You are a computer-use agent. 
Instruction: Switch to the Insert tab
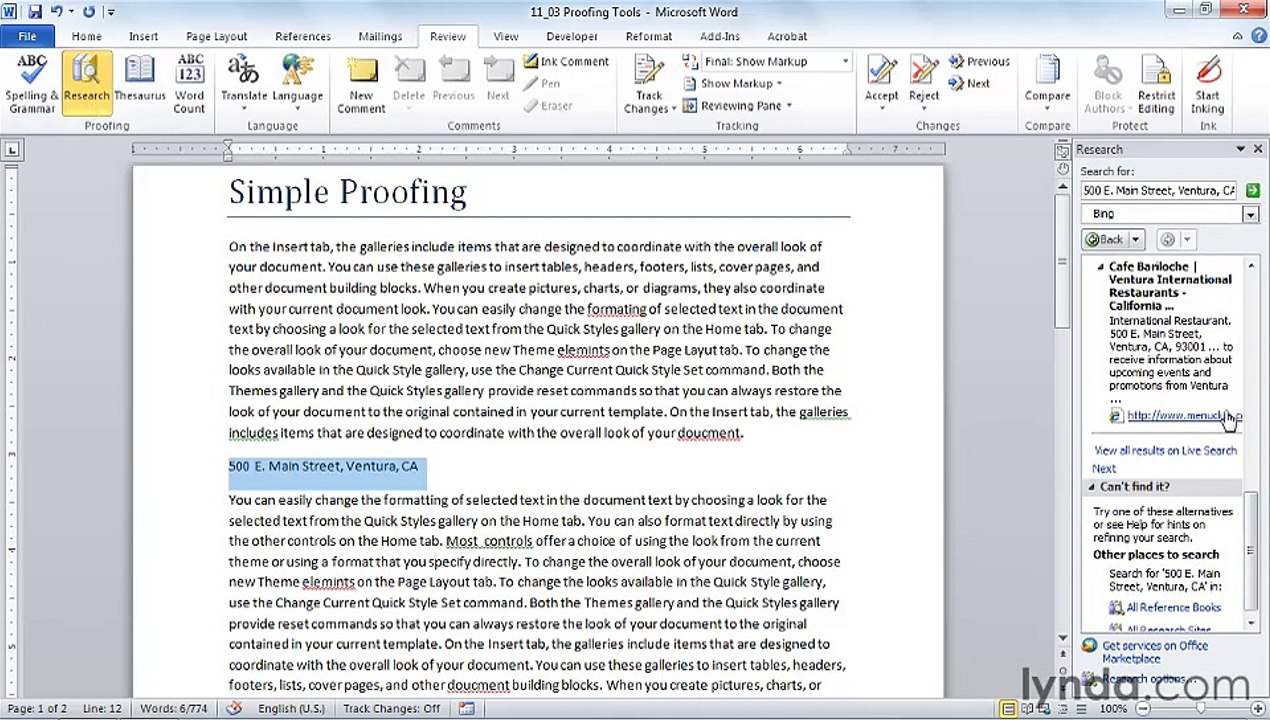pyautogui.click(x=143, y=36)
